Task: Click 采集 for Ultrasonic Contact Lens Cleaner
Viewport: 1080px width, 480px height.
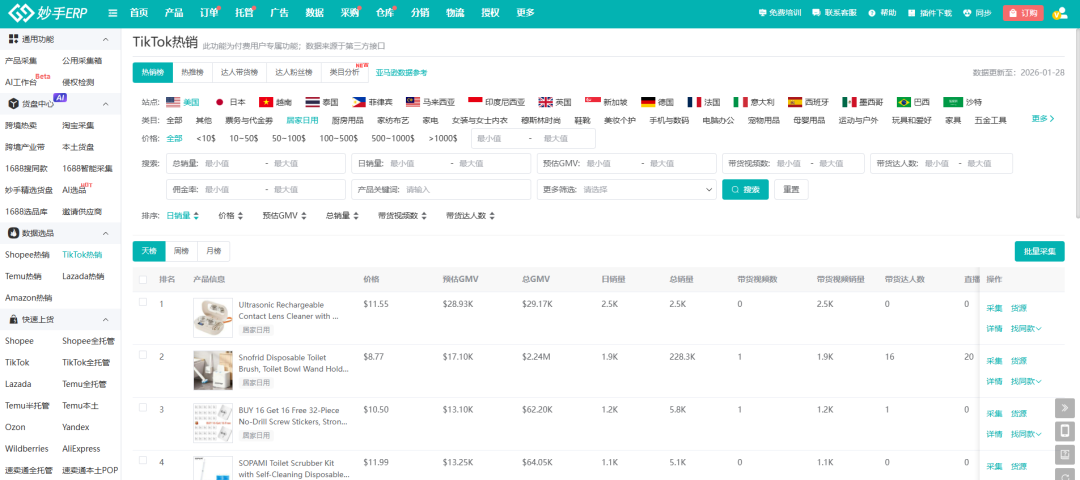Action: (995, 308)
